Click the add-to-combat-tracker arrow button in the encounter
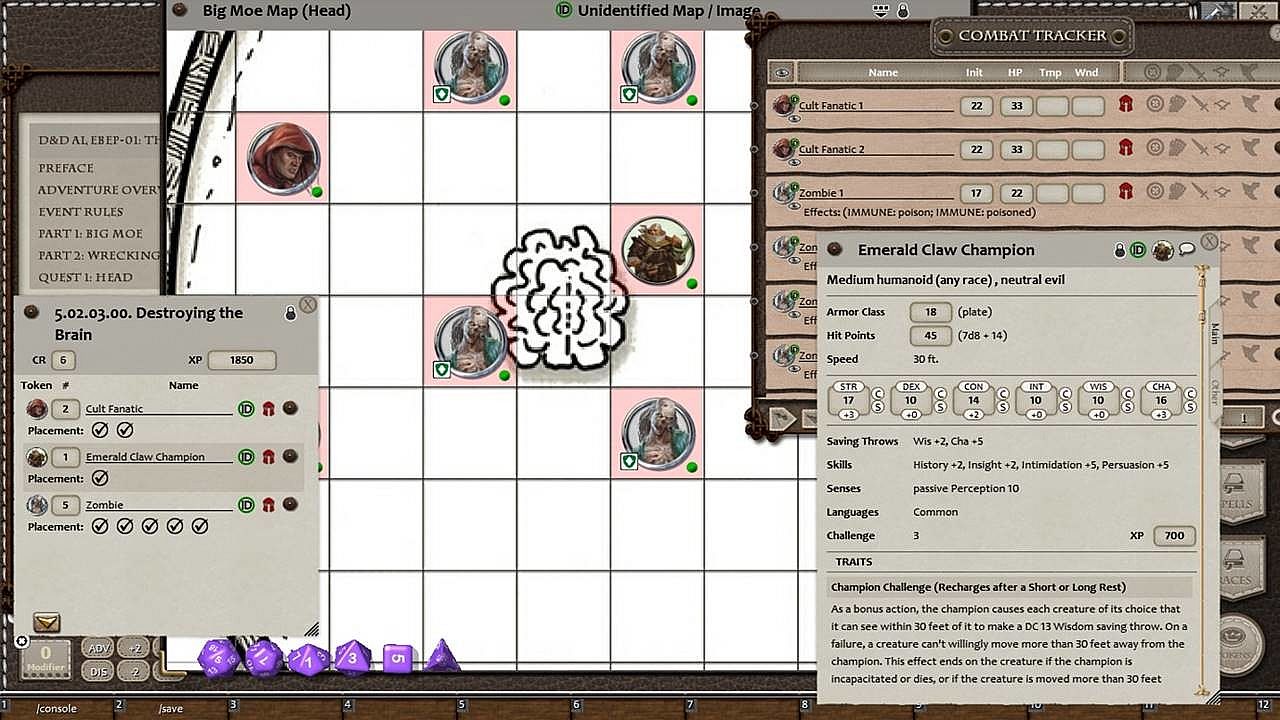The width and height of the screenshot is (1280, 720). (46, 622)
